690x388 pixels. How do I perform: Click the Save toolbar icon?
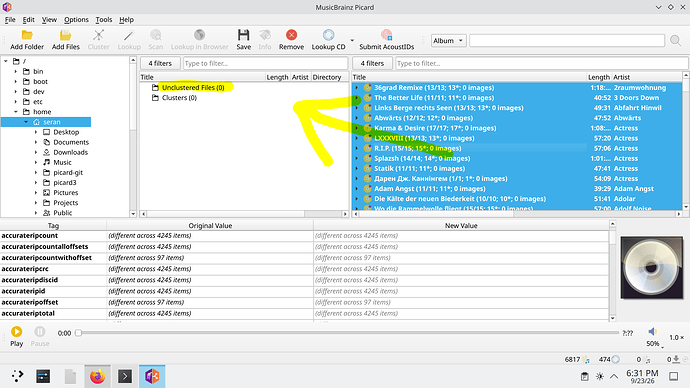click(243, 35)
